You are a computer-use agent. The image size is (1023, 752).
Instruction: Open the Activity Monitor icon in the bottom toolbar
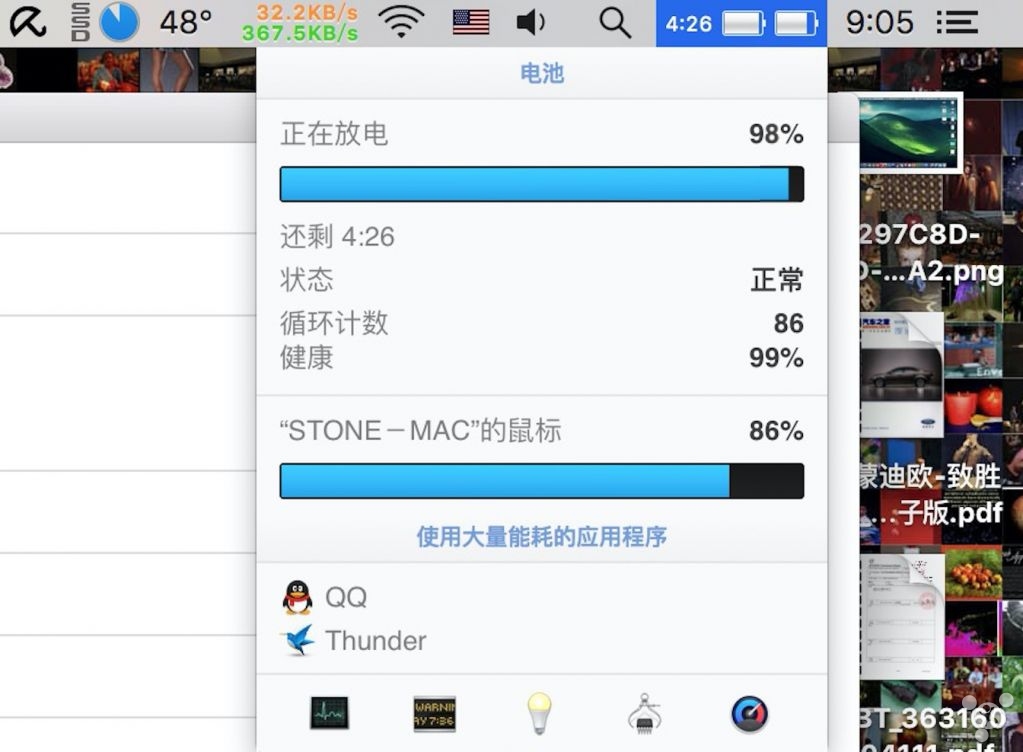(x=329, y=713)
